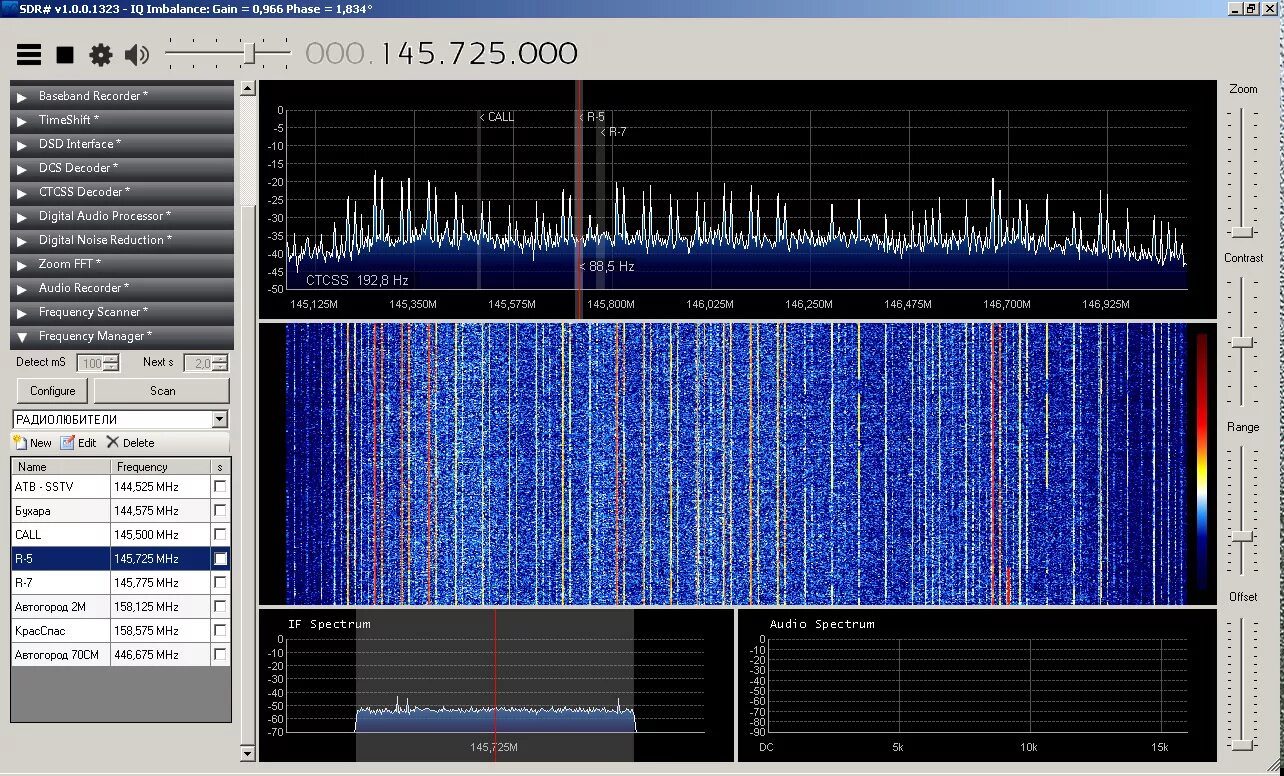Toggle scan checkbox for R-5

pos(220,558)
